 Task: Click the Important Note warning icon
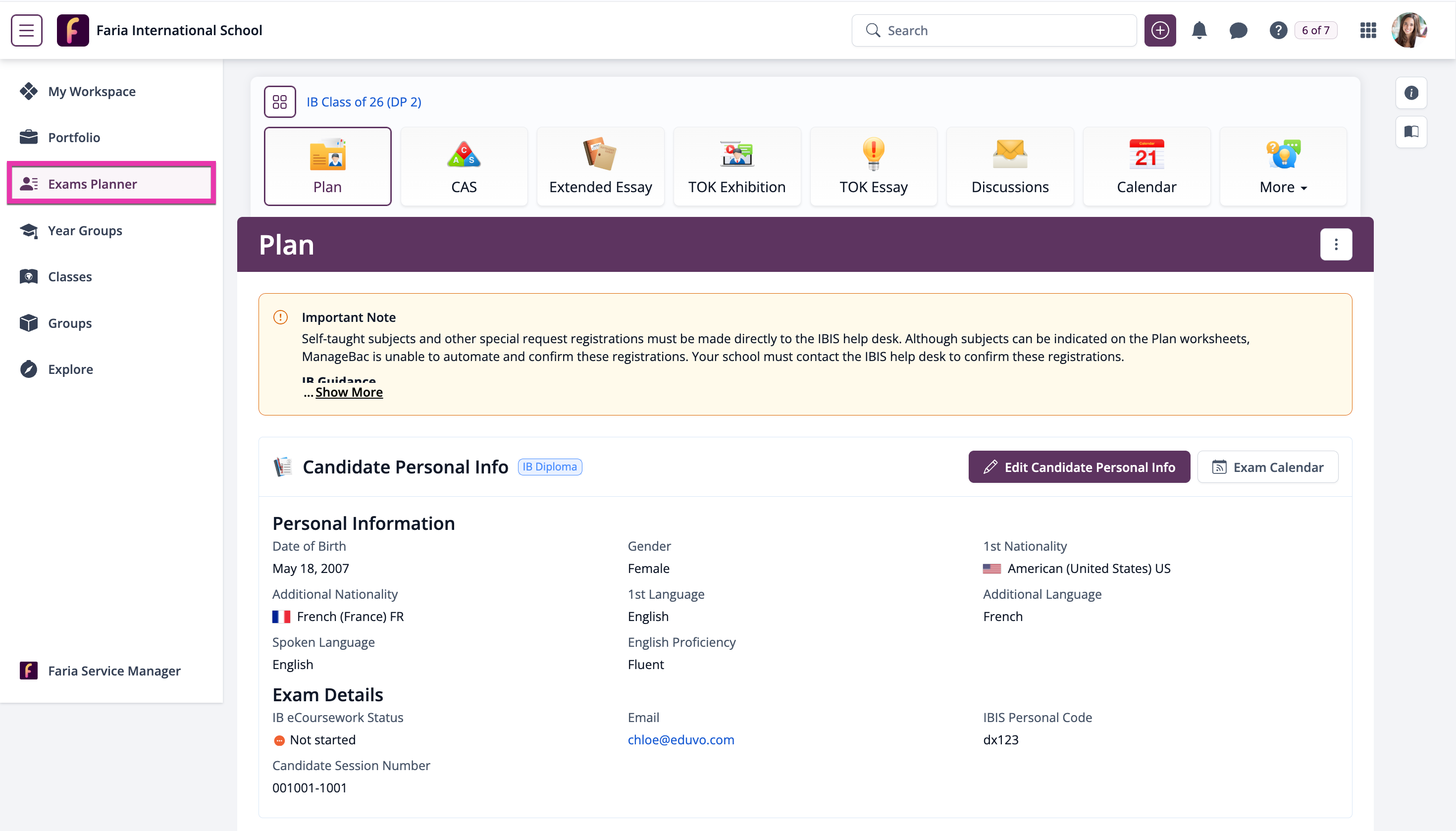(280, 317)
